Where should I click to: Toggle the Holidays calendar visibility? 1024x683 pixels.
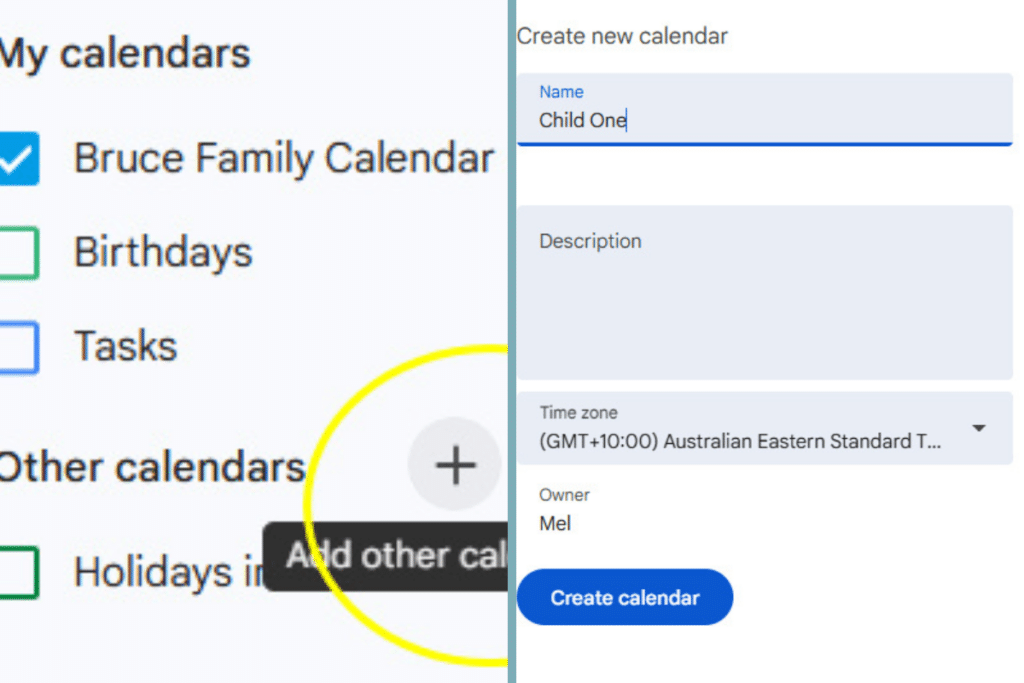[x=20, y=571]
